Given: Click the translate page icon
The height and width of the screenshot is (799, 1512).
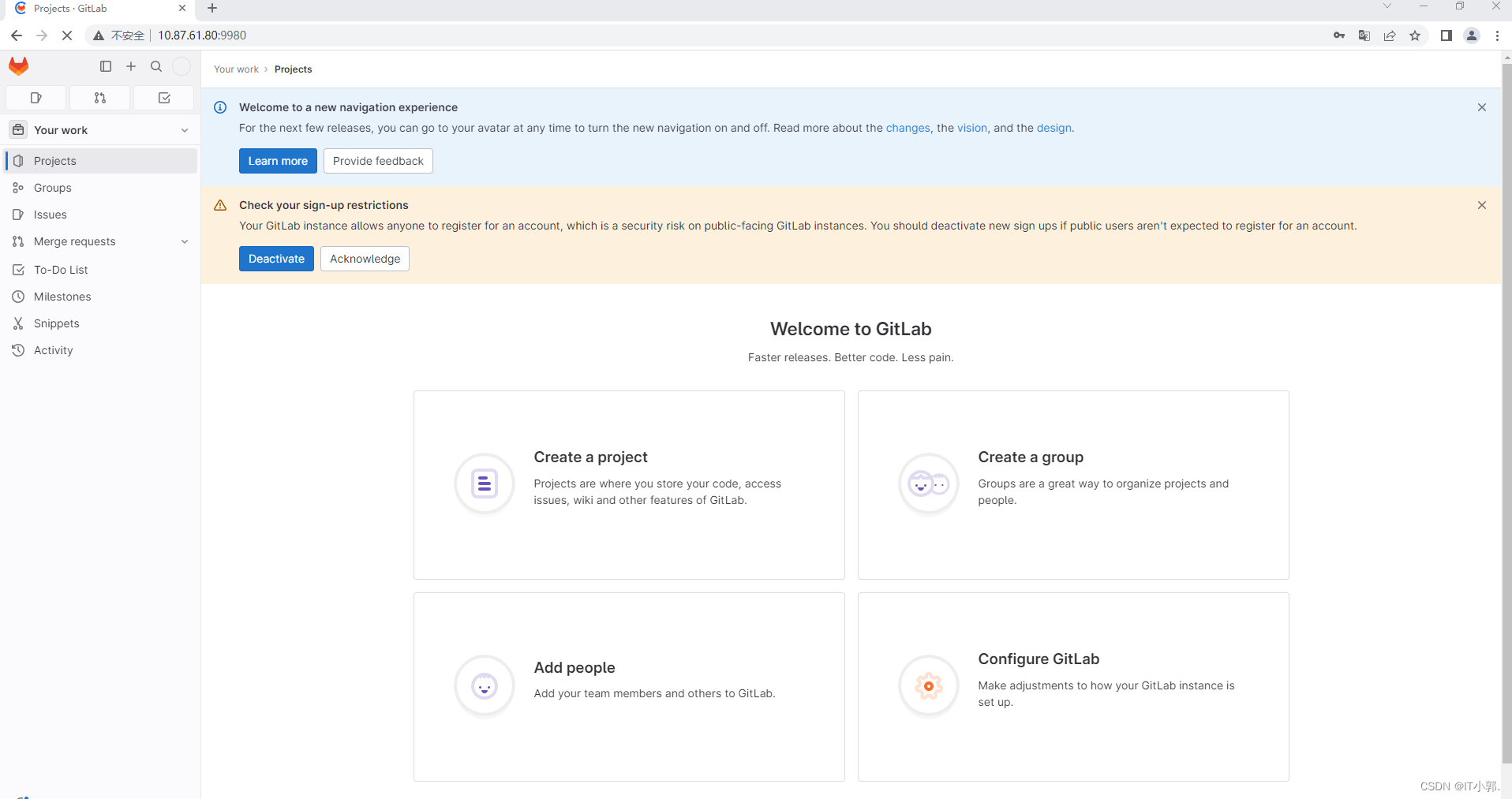Looking at the screenshot, I should (1364, 35).
